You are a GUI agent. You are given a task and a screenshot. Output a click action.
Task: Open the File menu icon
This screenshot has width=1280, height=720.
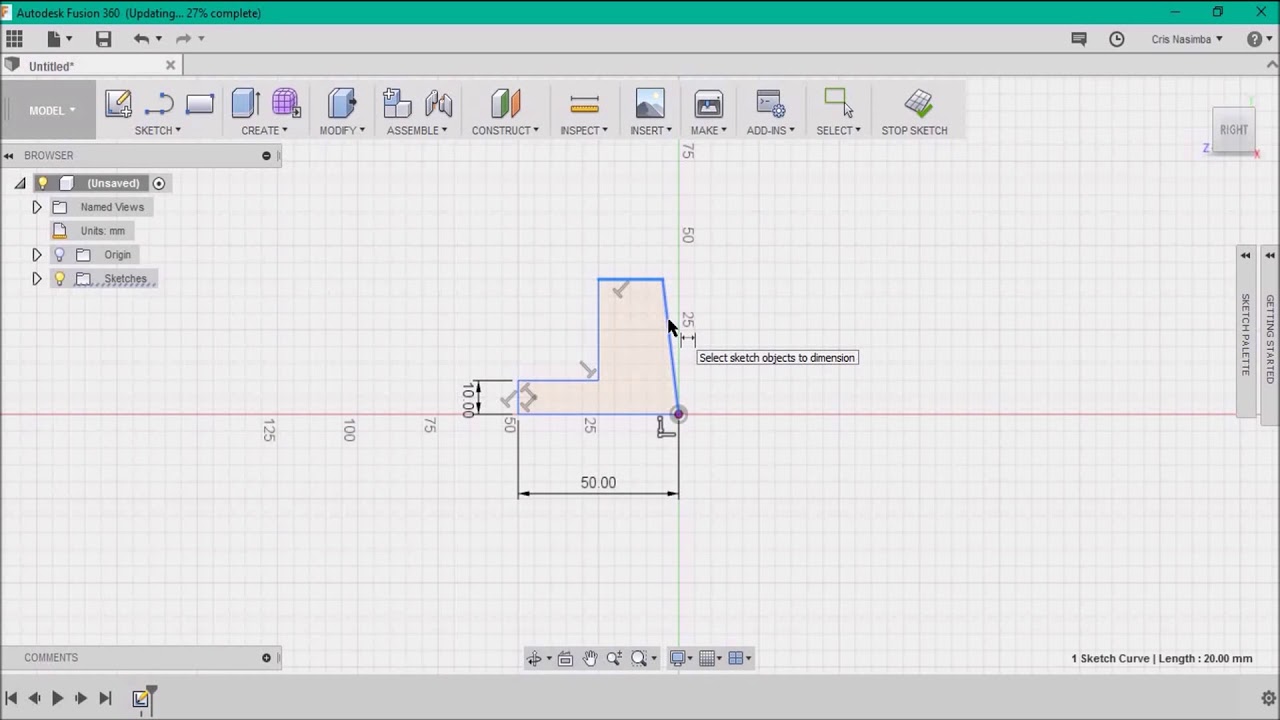point(58,39)
